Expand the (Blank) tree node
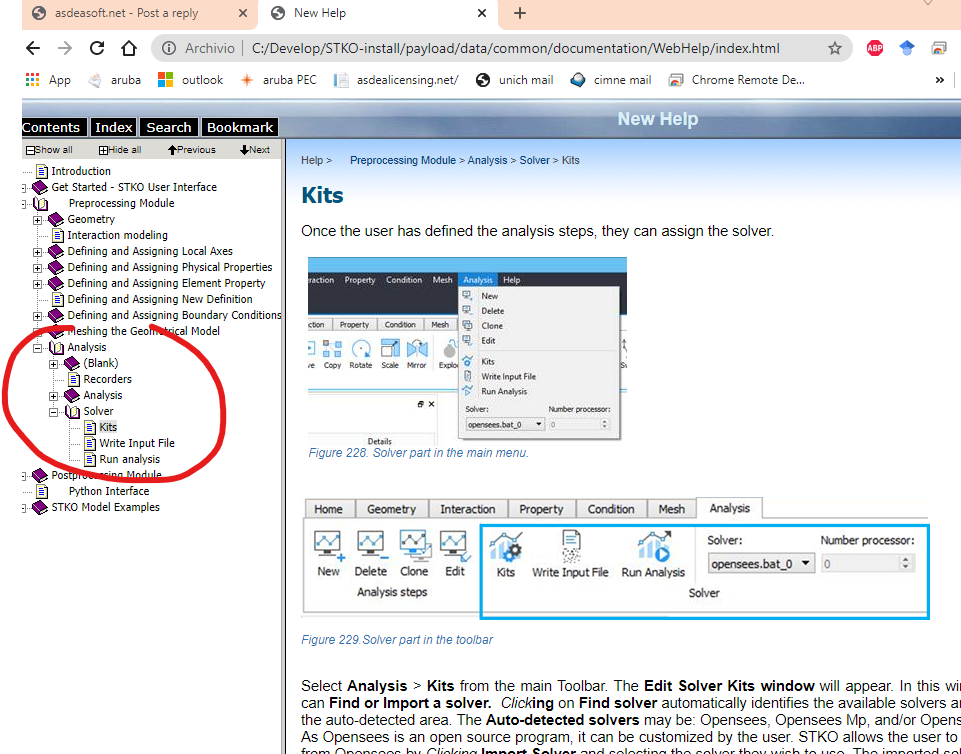The height and width of the screenshot is (754, 961). [x=54, y=364]
